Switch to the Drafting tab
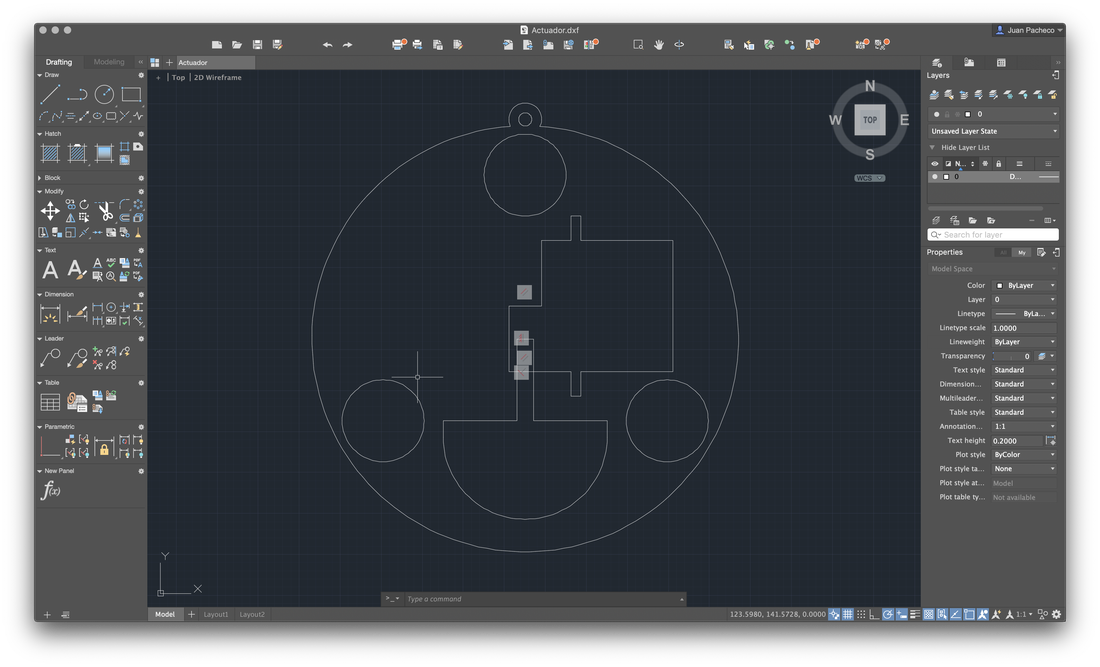1100x667 pixels. coord(59,62)
